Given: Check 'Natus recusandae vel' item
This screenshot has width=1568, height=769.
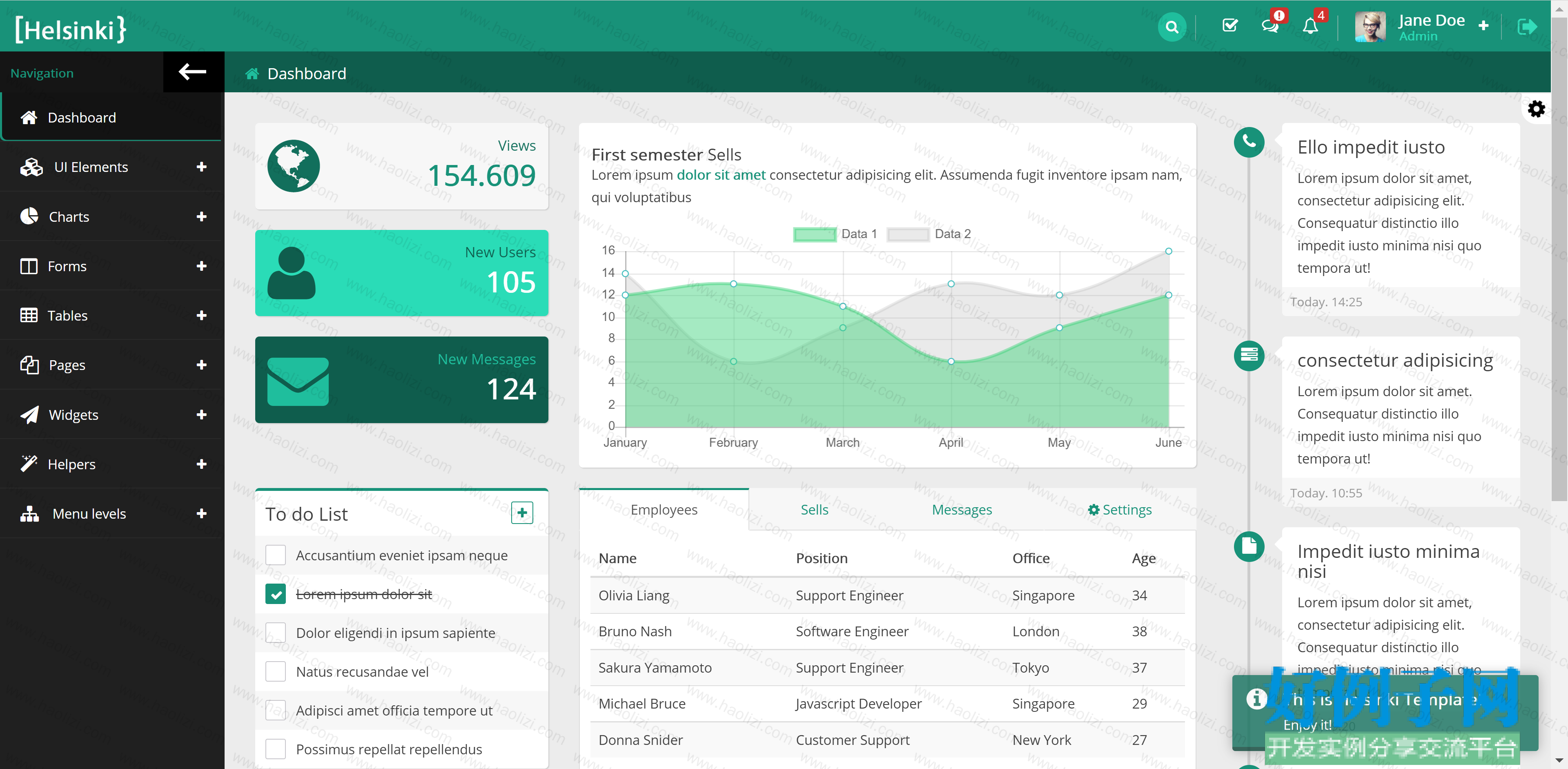Looking at the screenshot, I should tap(276, 671).
